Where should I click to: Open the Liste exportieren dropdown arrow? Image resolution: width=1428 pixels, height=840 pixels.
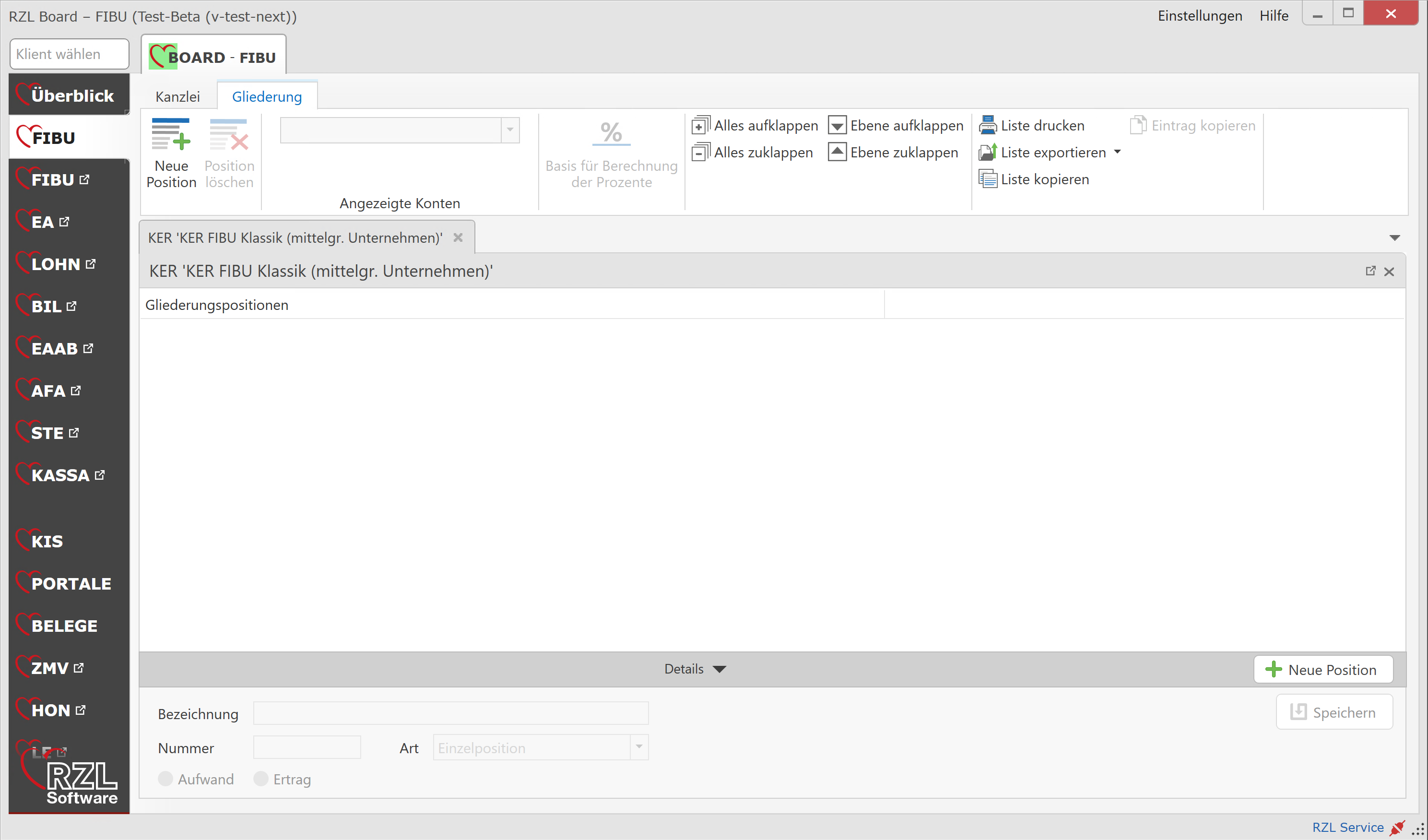pyautogui.click(x=1118, y=152)
